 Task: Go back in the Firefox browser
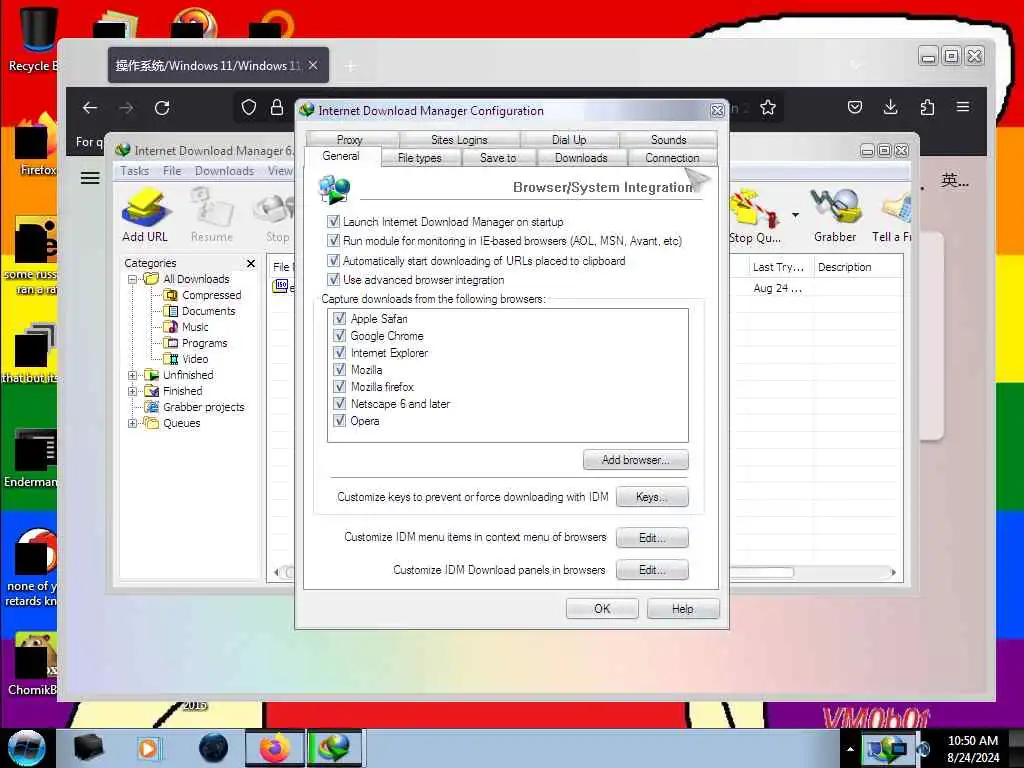click(x=89, y=108)
